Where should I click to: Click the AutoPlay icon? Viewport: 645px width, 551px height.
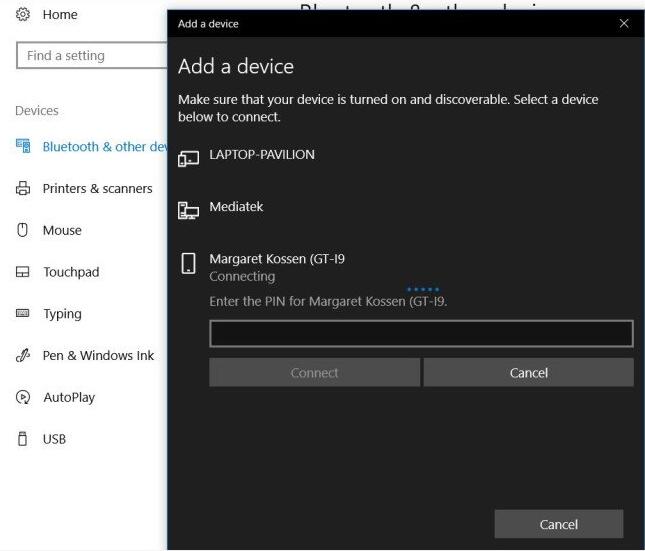[x=23, y=397]
